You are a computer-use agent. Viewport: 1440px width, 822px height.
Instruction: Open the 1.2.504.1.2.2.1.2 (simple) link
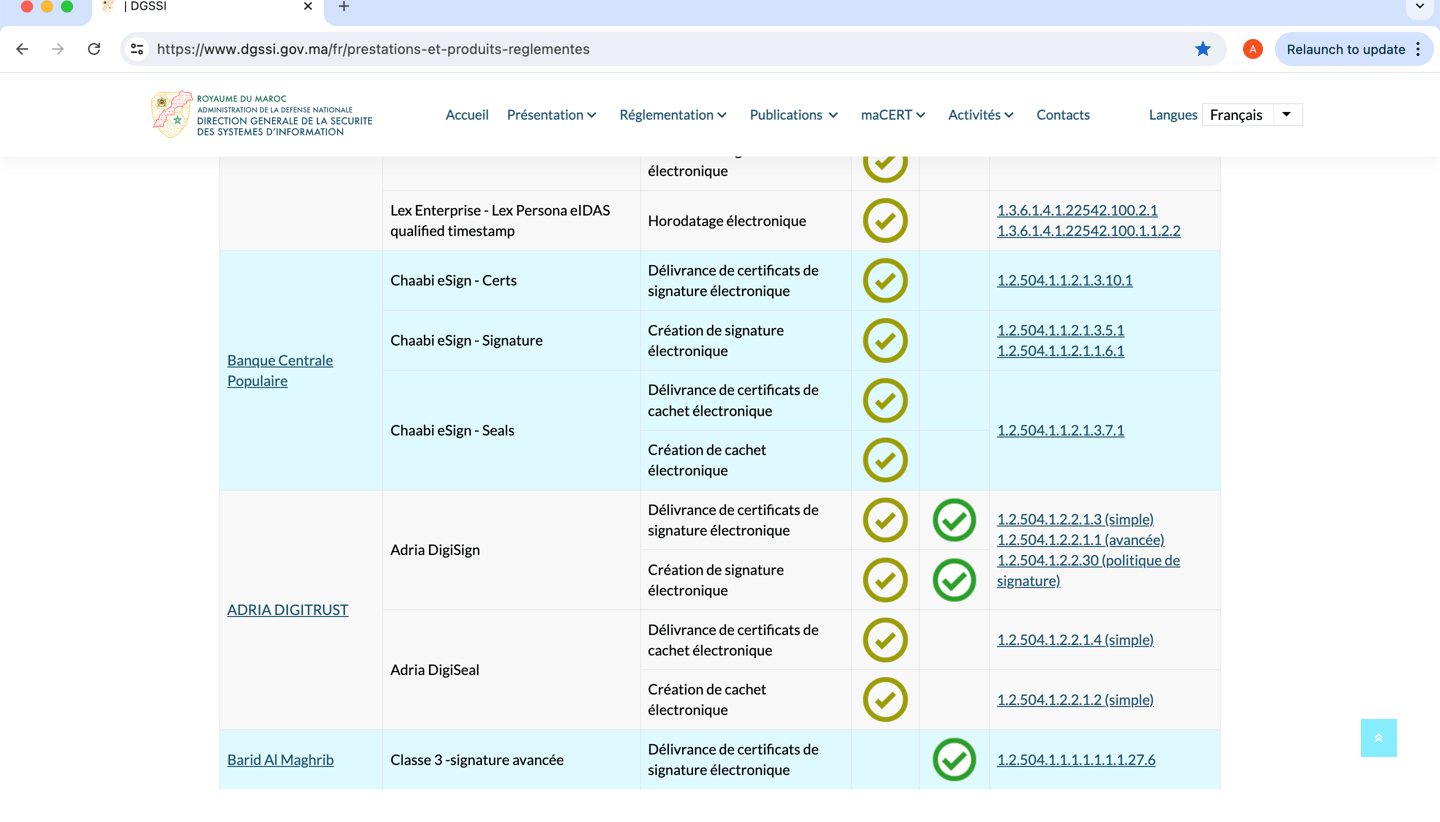point(1075,700)
